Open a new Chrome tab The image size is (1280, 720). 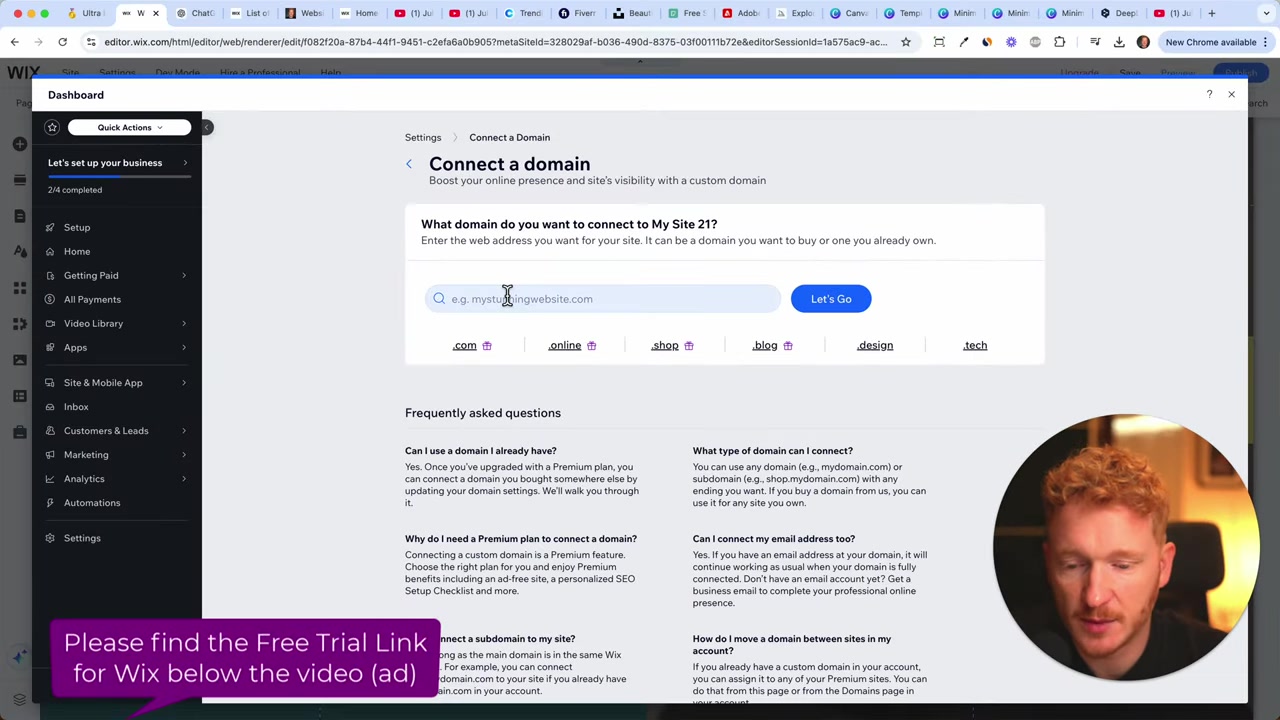click(1212, 13)
